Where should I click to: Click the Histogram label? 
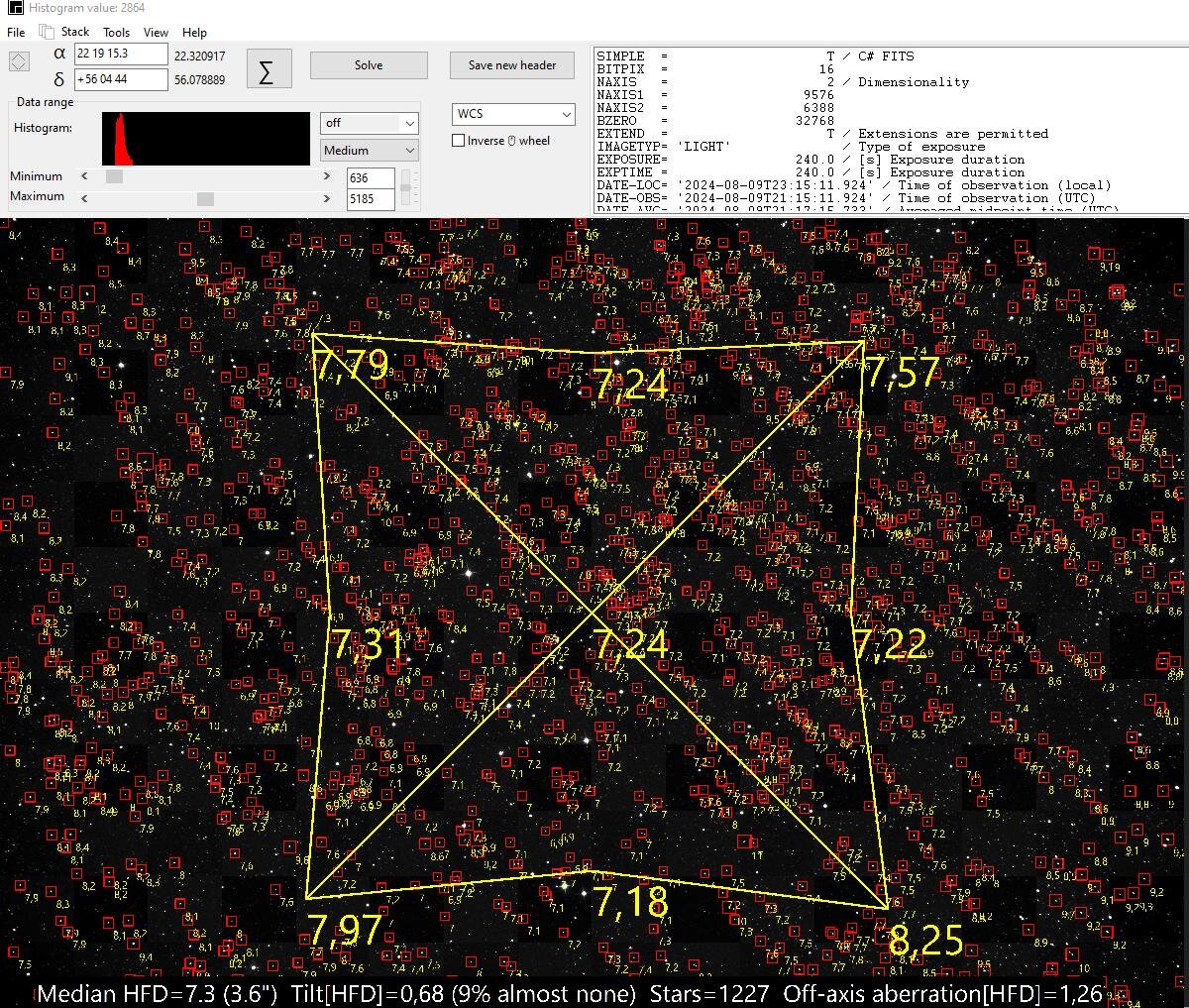pos(43,128)
